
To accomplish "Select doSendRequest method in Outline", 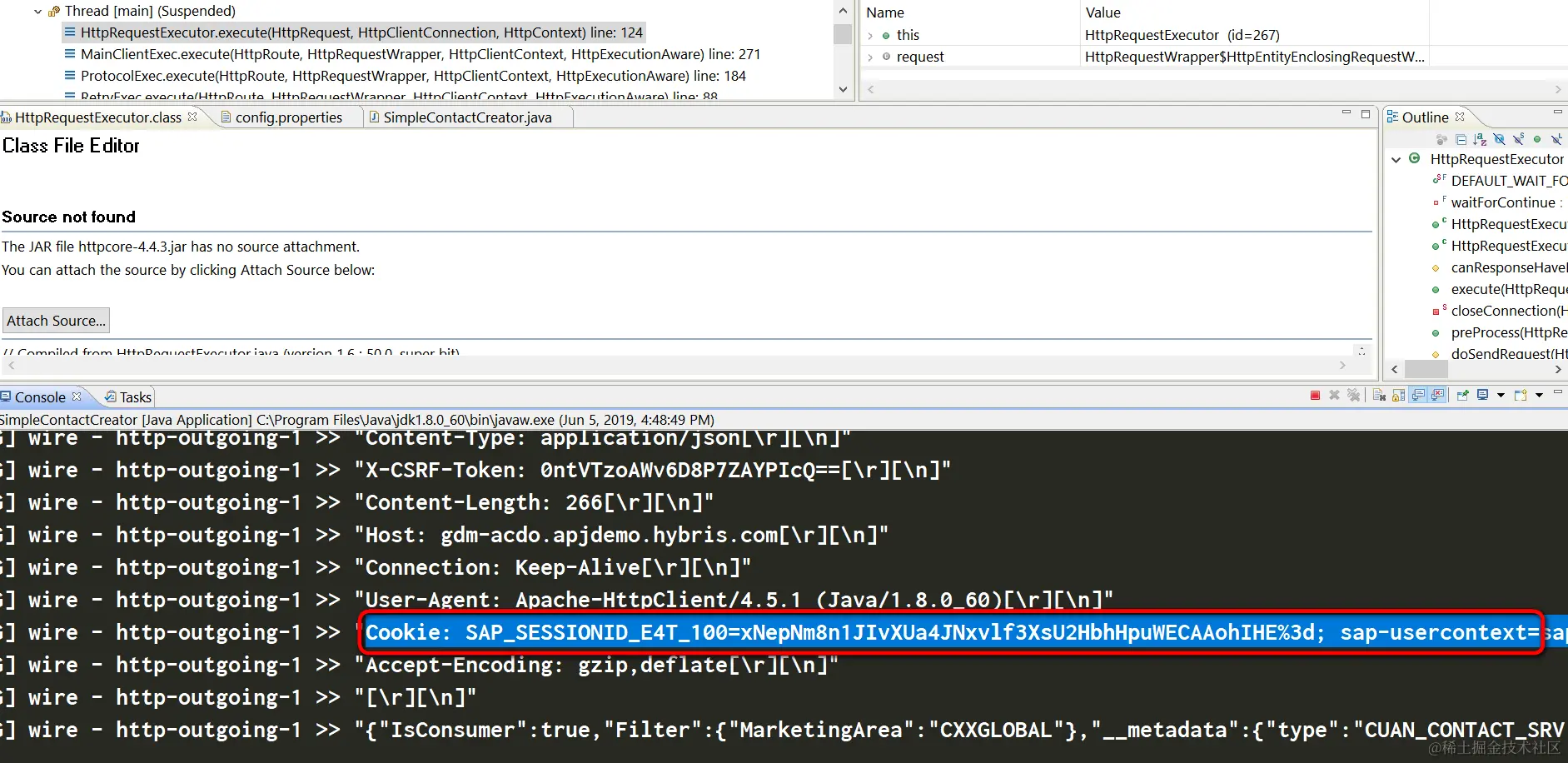I will (x=1509, y=354).
